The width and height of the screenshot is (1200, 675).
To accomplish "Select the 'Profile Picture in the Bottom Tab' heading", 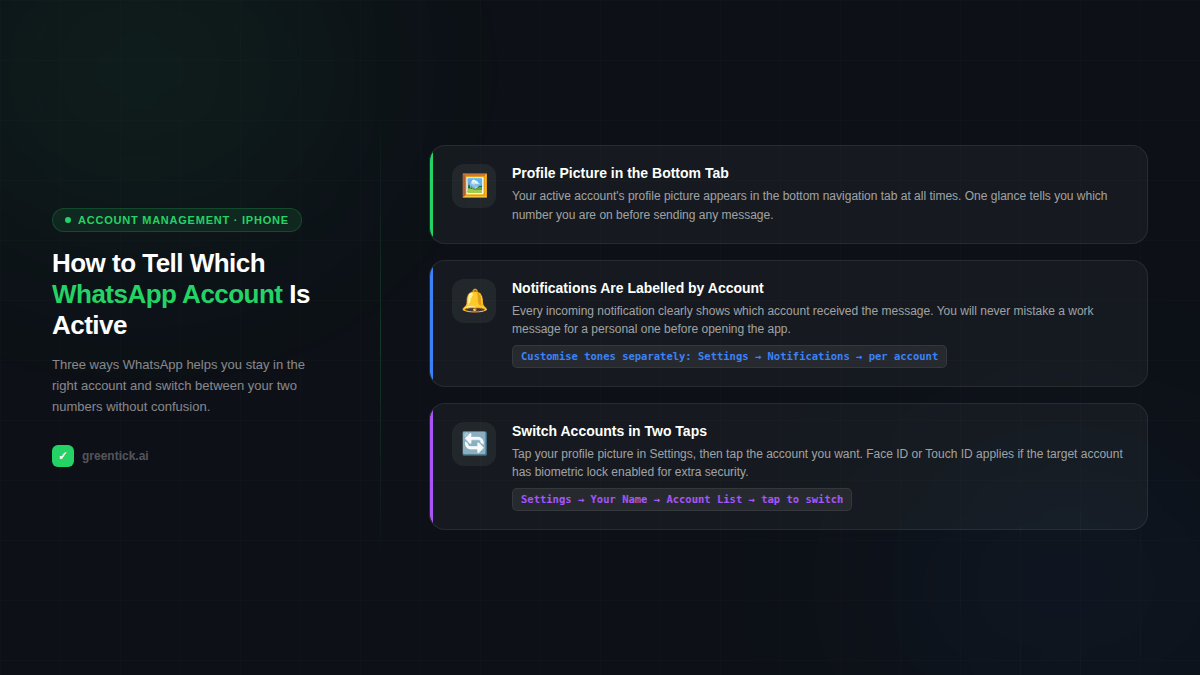I will click(620, 173).
